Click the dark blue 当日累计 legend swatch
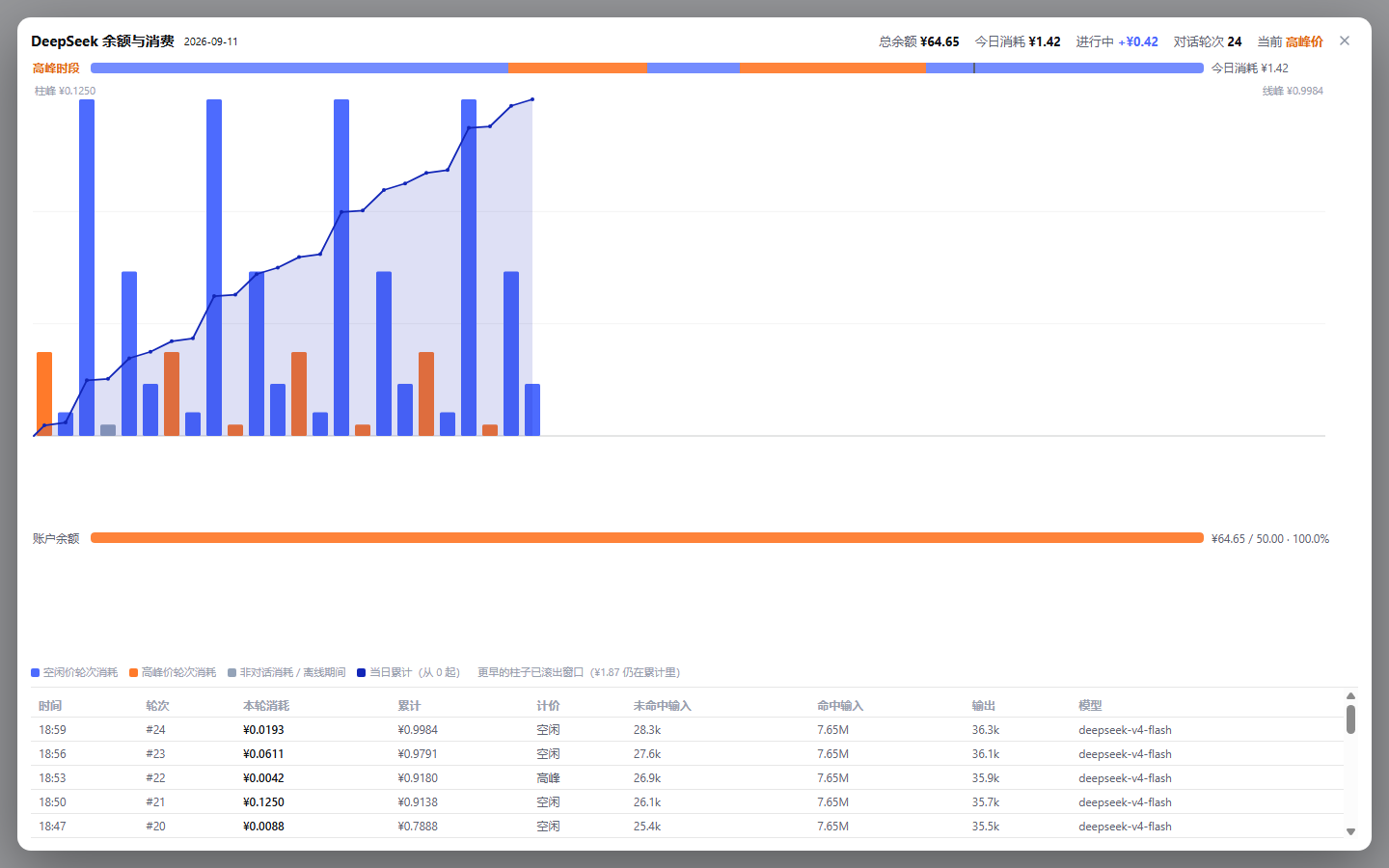 pos(361,672)
